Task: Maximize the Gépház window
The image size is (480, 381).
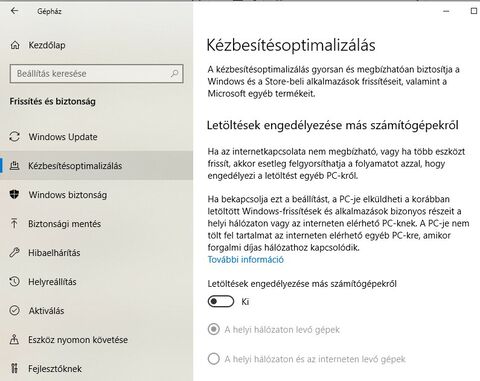Action: [x=474, y=11]
